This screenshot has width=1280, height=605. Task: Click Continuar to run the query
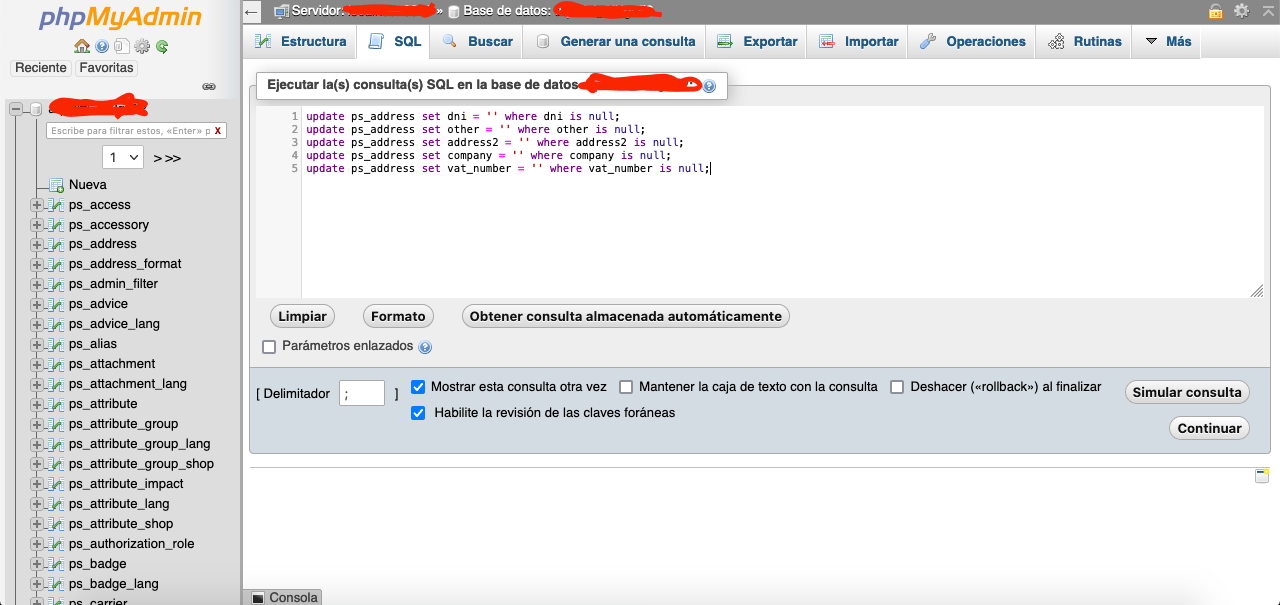[x=1209, y=428]
